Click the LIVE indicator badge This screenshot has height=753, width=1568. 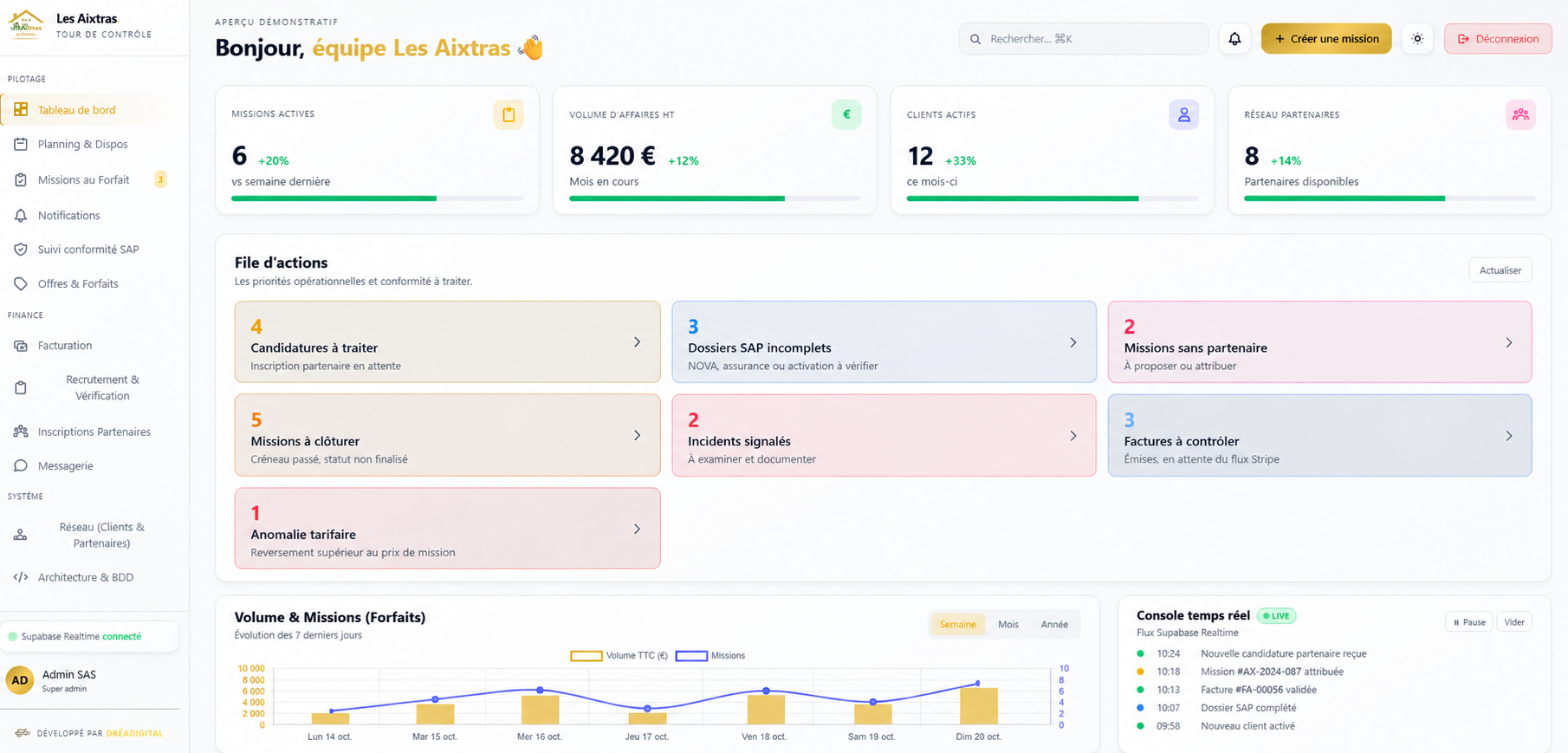tap(1276, 616)
